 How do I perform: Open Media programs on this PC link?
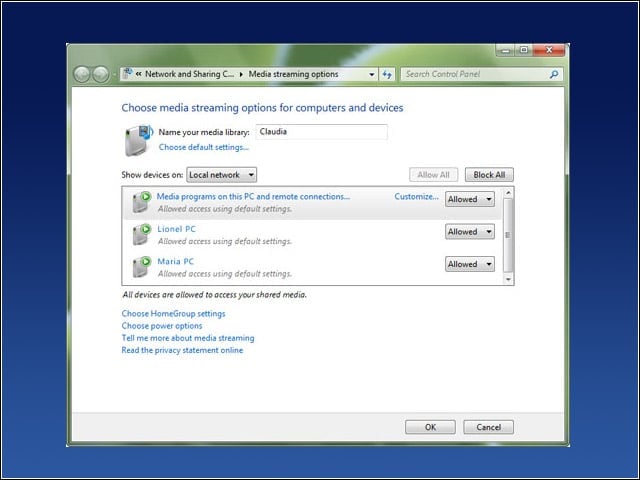253,196
